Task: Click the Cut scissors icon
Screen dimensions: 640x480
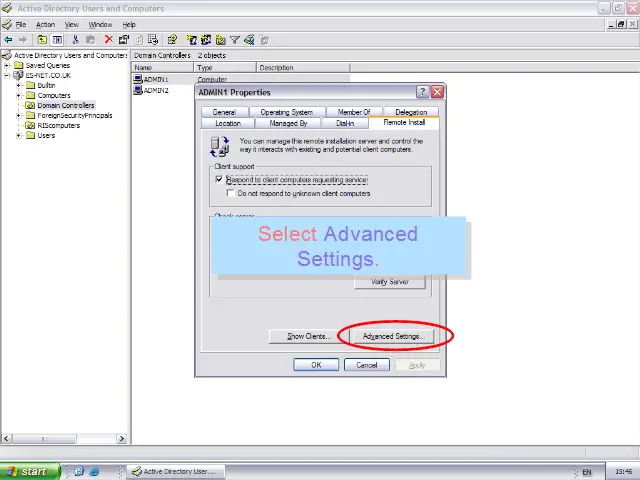Action: pos(75,40)
